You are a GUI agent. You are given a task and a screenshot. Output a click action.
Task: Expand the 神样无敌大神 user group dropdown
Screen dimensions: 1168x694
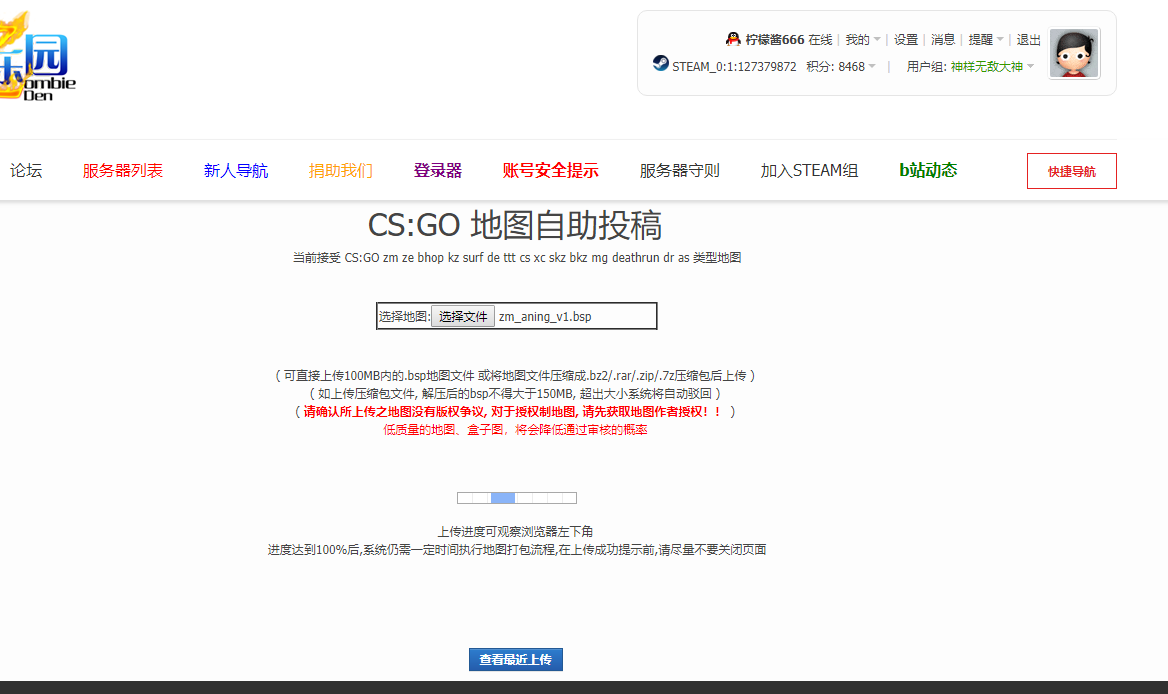click(x=992, y=67)
